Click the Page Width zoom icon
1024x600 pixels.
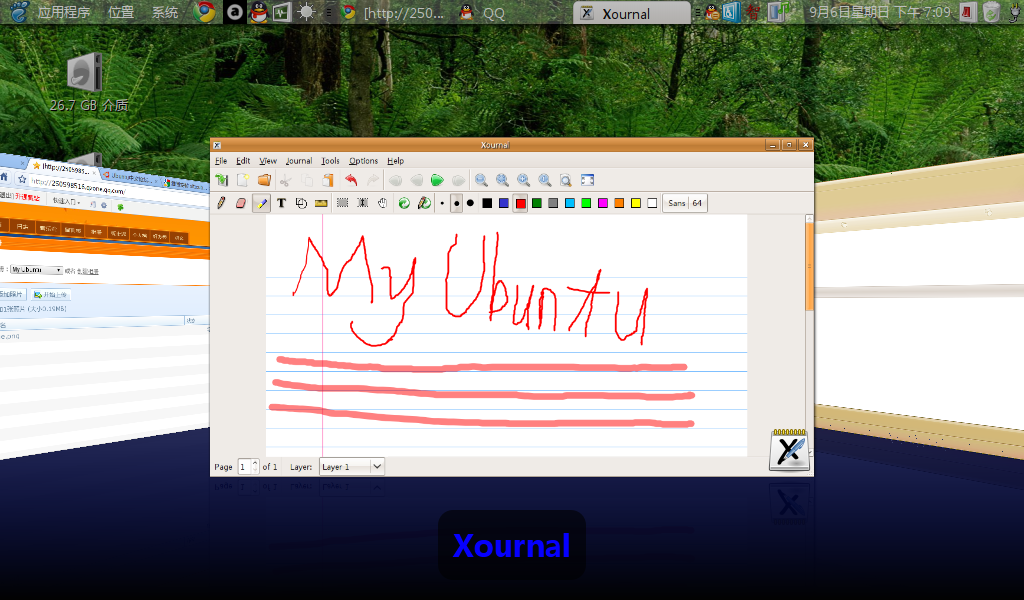click(502, 180)
